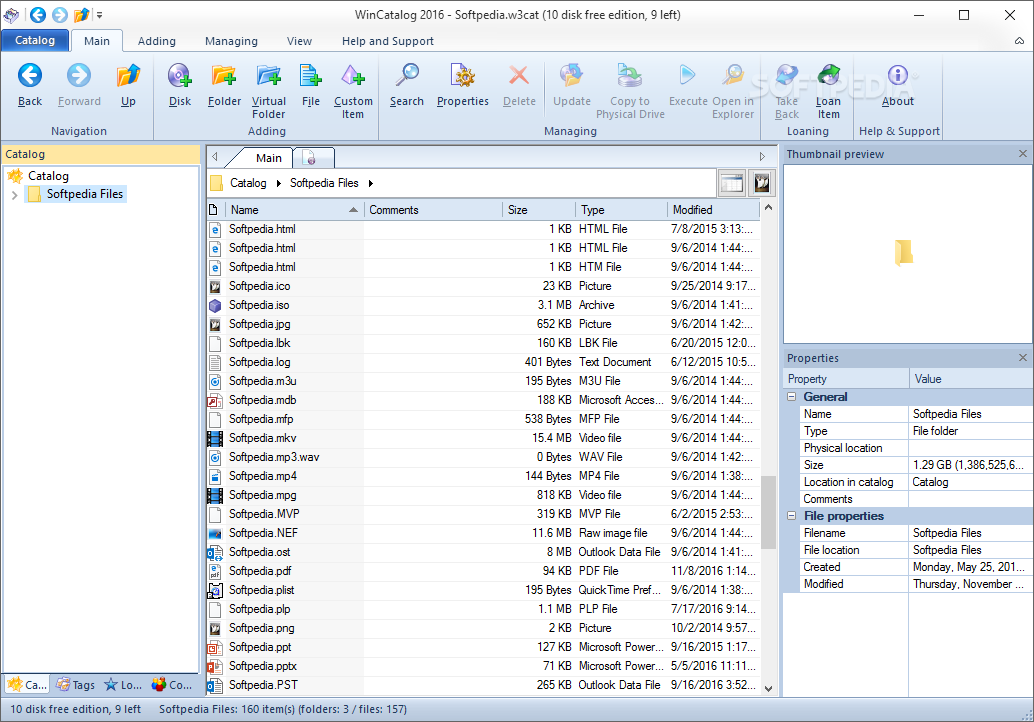Viewport: 1034px width, 722px height.
Task: Open the new search tab icon
Action: click(x=310, y=158)
